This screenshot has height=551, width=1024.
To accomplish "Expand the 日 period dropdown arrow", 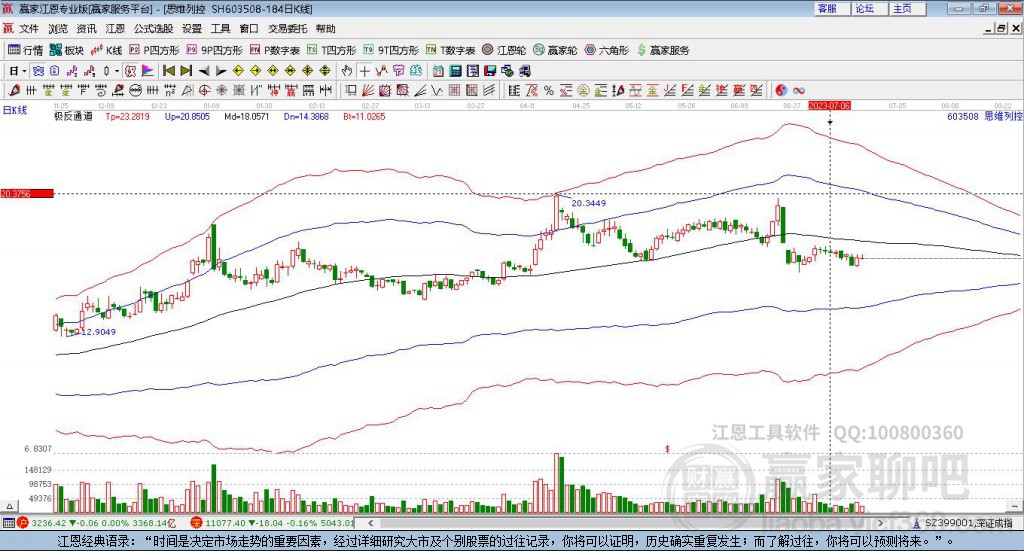I will [24, 71].
